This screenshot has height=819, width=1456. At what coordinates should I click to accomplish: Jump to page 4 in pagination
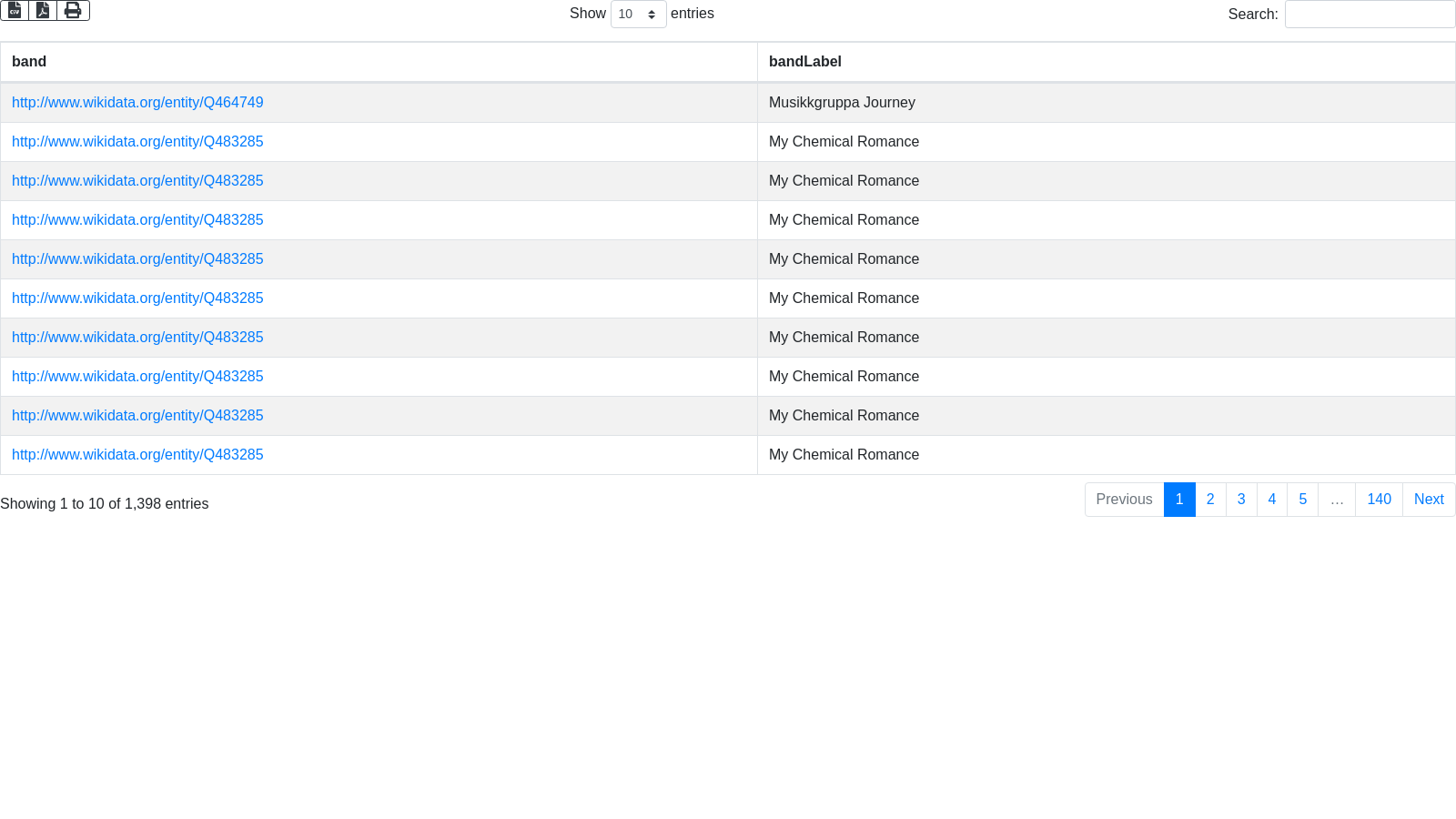[x=1272, y=500]
